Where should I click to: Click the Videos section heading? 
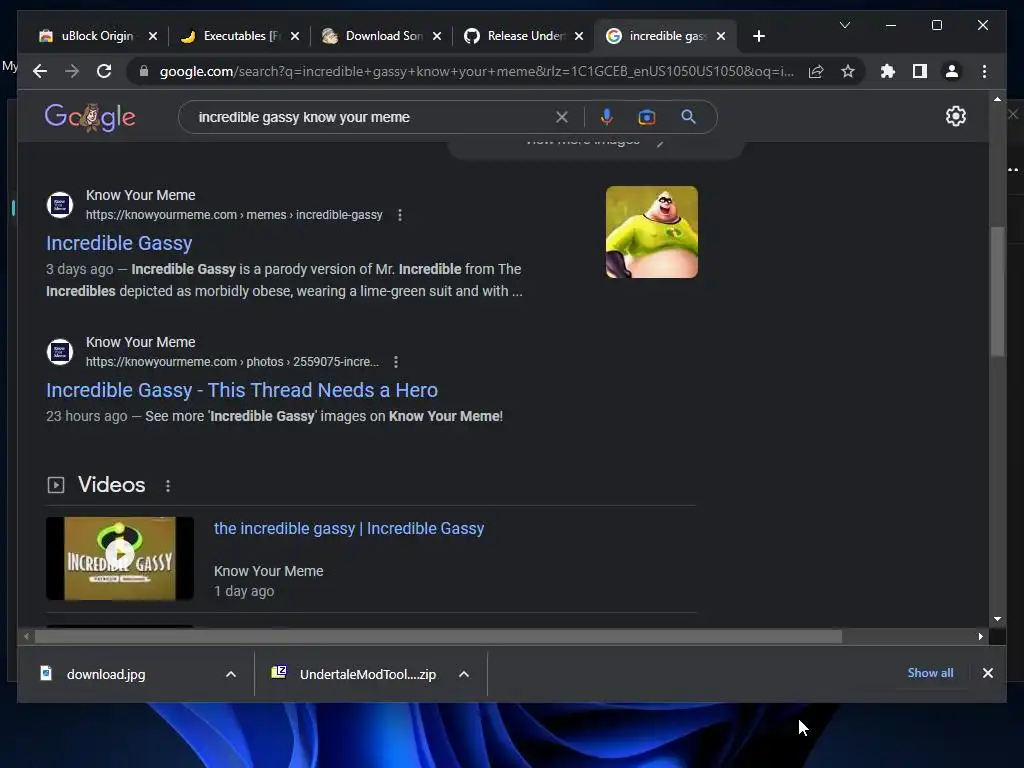(x=112, y=485)
